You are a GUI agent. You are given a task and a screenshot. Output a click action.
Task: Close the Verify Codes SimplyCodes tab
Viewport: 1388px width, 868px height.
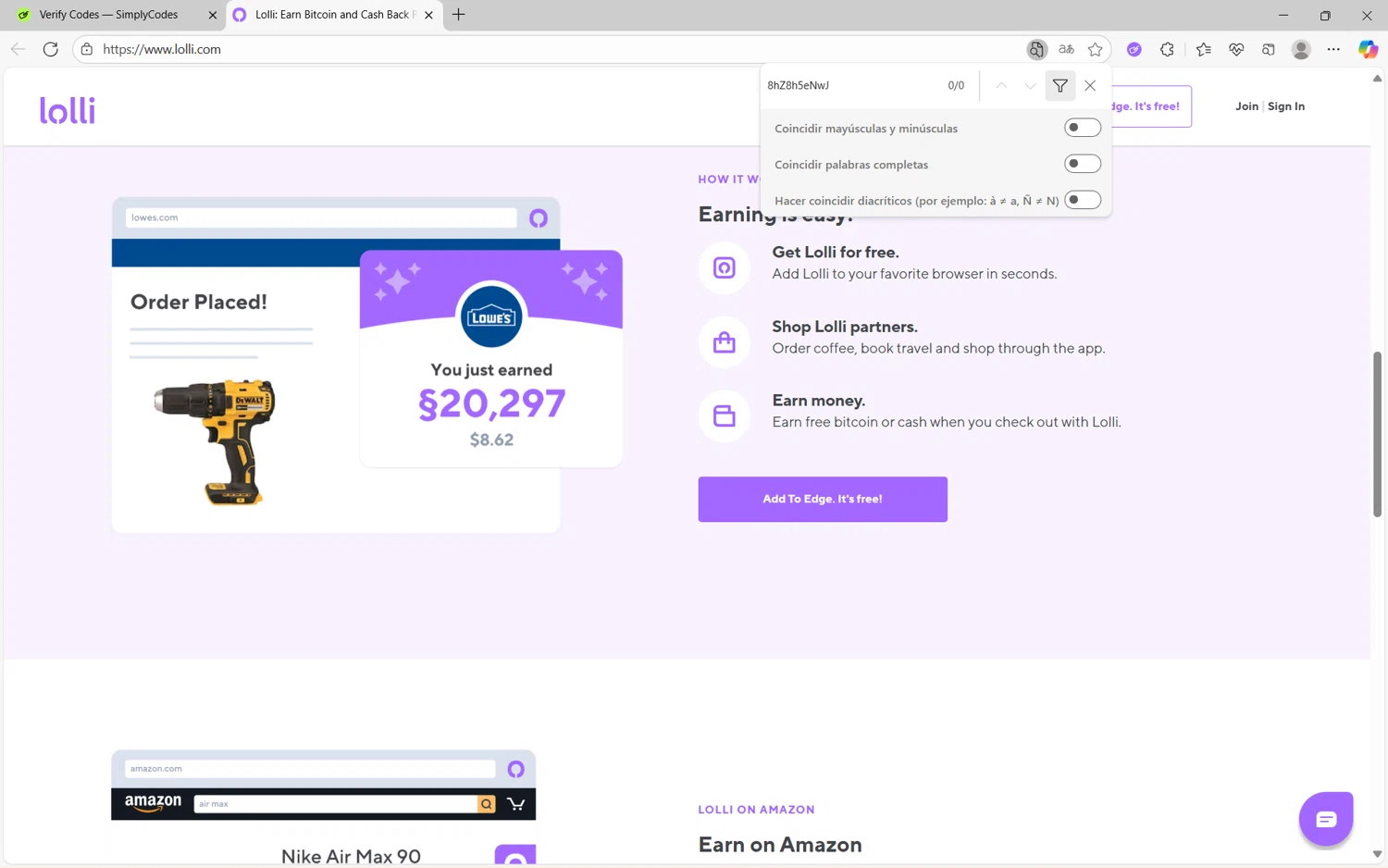[x=212, y=15]
